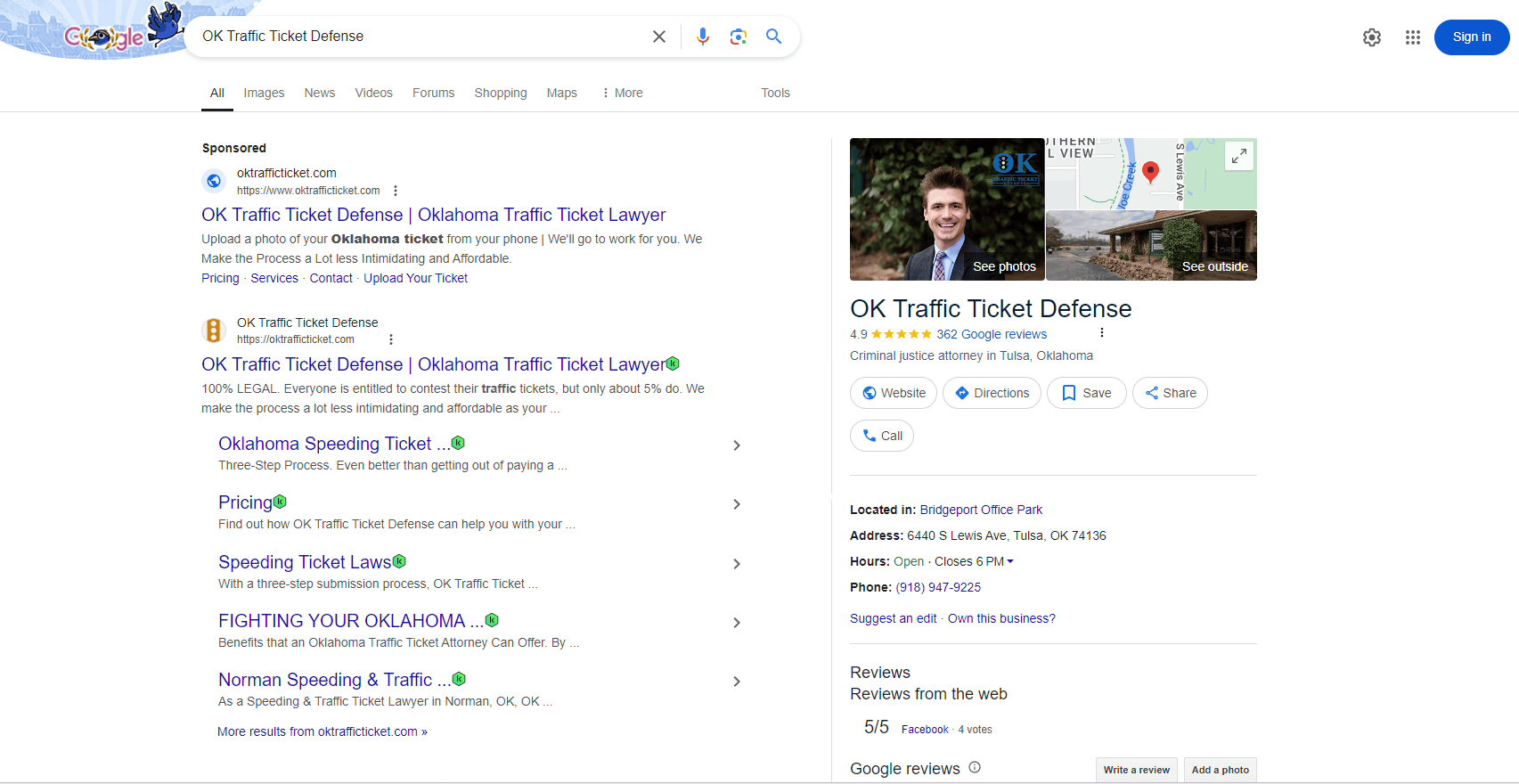The height and width of the screenshot is (784, 1519).
Task: Open Bridgeport Office Park link
Action: tap(981, 510)
